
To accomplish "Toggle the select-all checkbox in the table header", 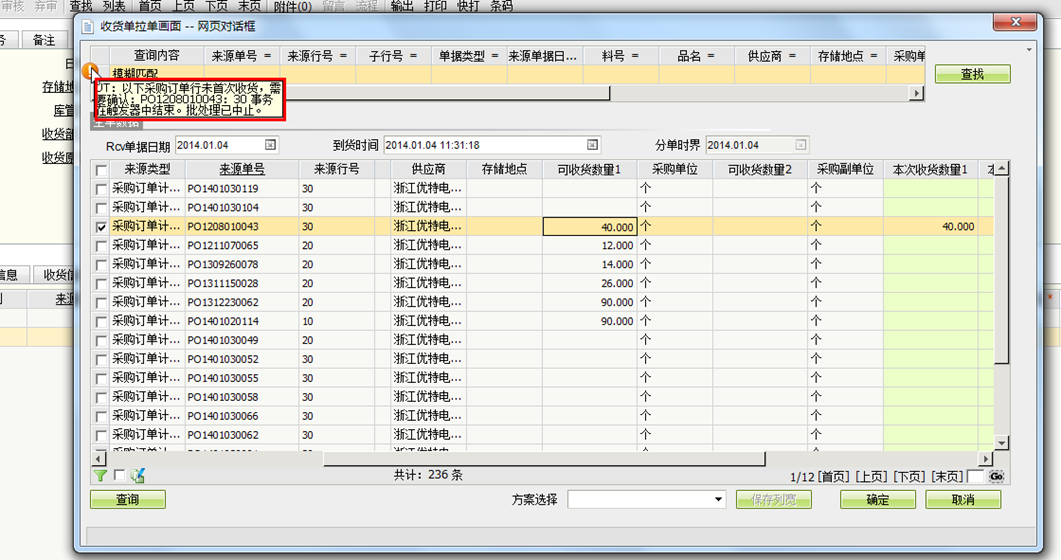I will click(100, 170).
